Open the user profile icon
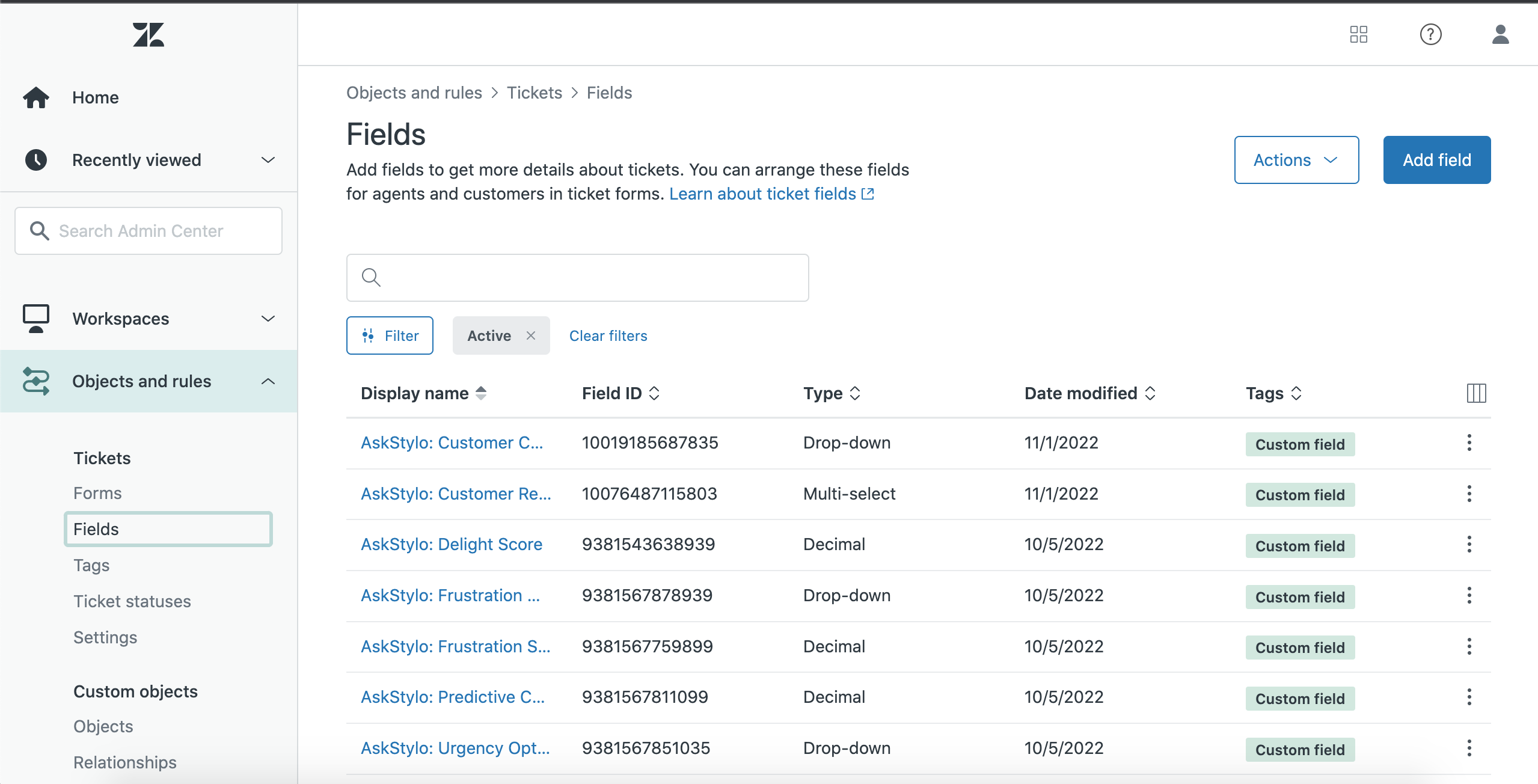This screenshot has width=1538, height=784. (1501, 34)
